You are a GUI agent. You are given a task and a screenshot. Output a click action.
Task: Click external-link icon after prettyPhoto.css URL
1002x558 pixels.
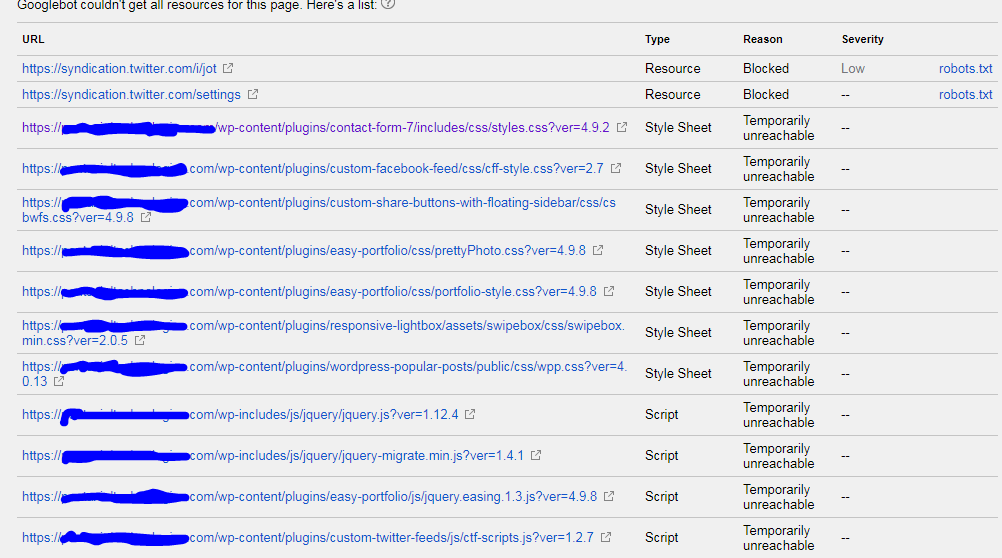coord(596,251)
